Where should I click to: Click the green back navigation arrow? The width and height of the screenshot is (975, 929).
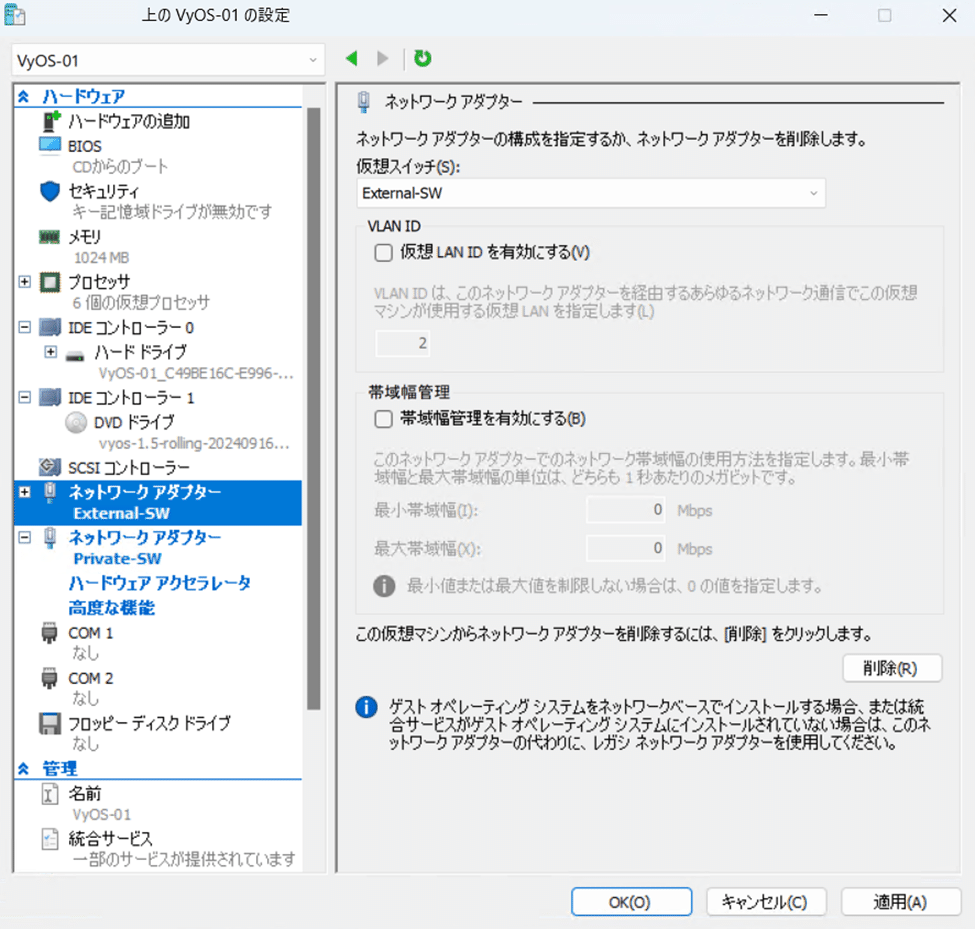(352, 58)
